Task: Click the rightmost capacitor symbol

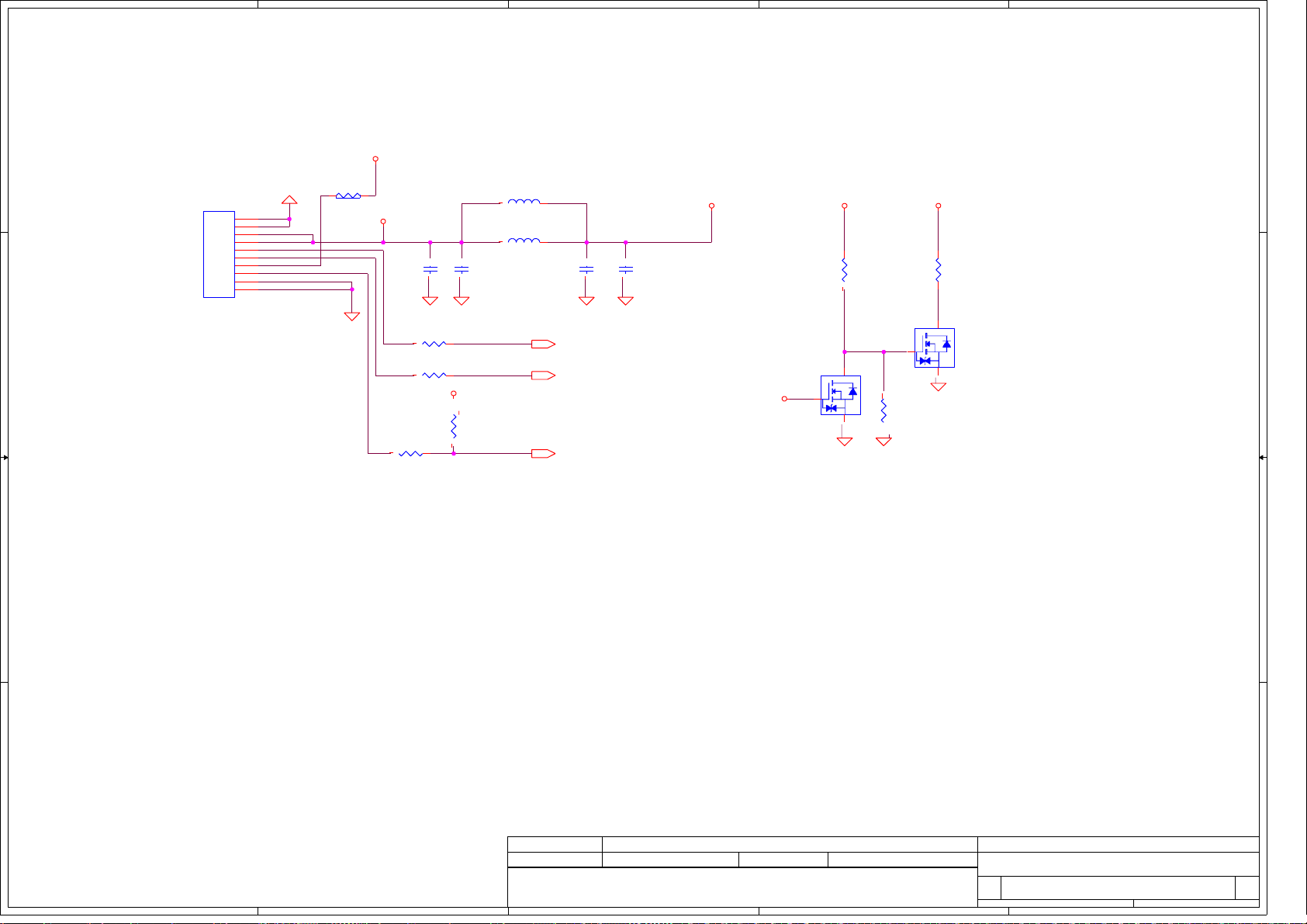Action: [625, 269]
